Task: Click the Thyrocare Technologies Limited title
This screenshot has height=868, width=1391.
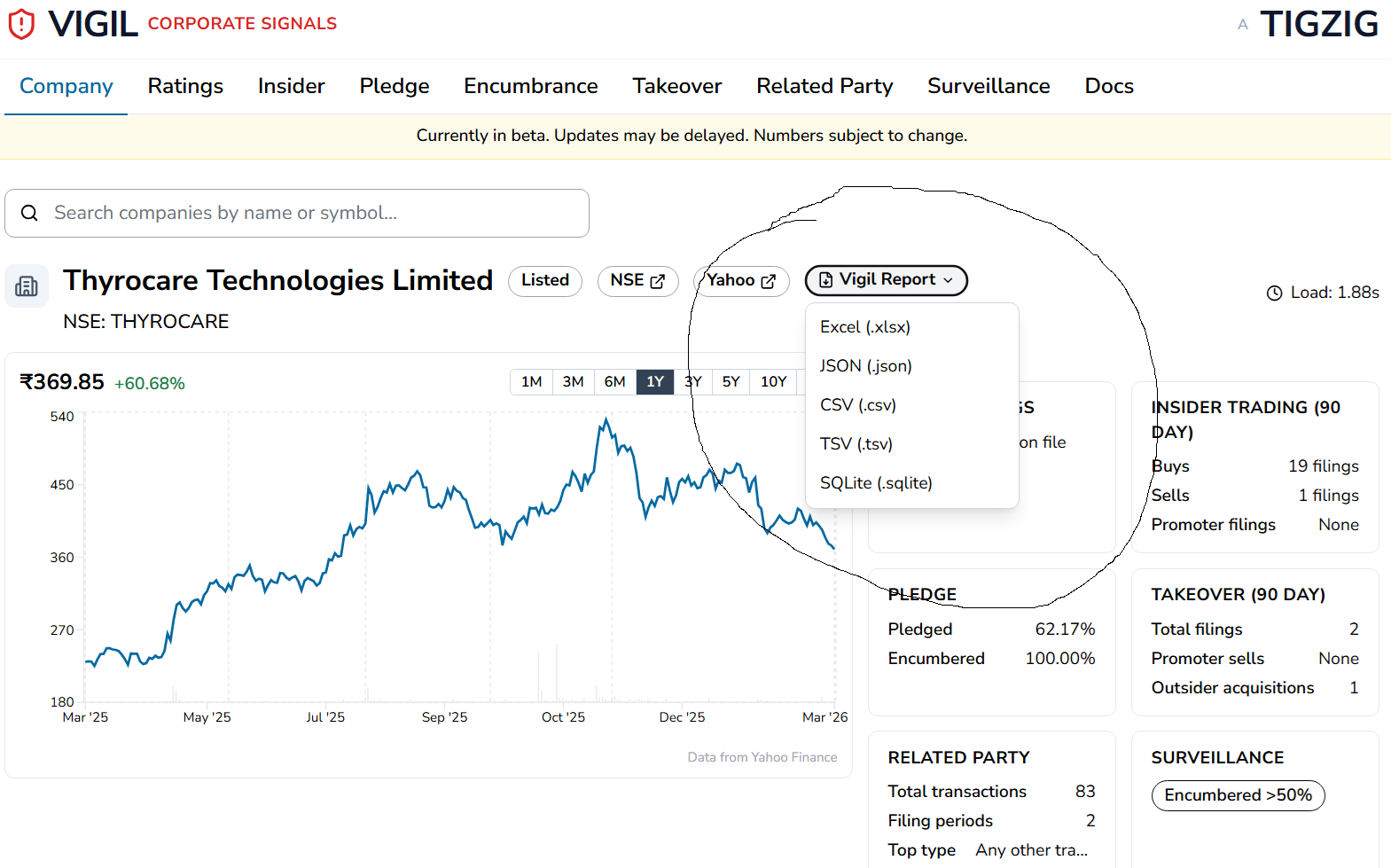Action: coord(277,280)
